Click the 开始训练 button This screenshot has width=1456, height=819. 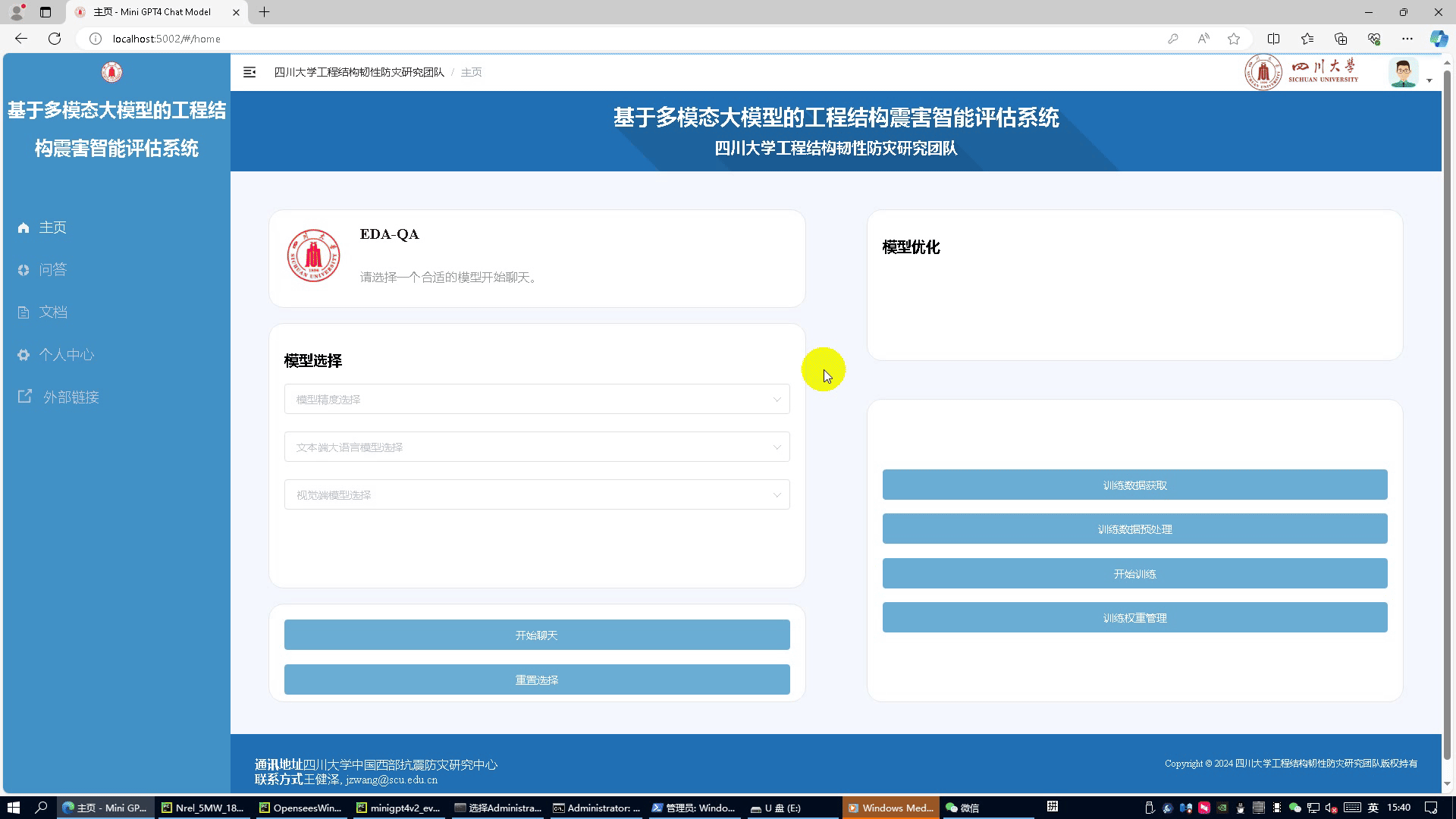click(x=1134, y=574)
